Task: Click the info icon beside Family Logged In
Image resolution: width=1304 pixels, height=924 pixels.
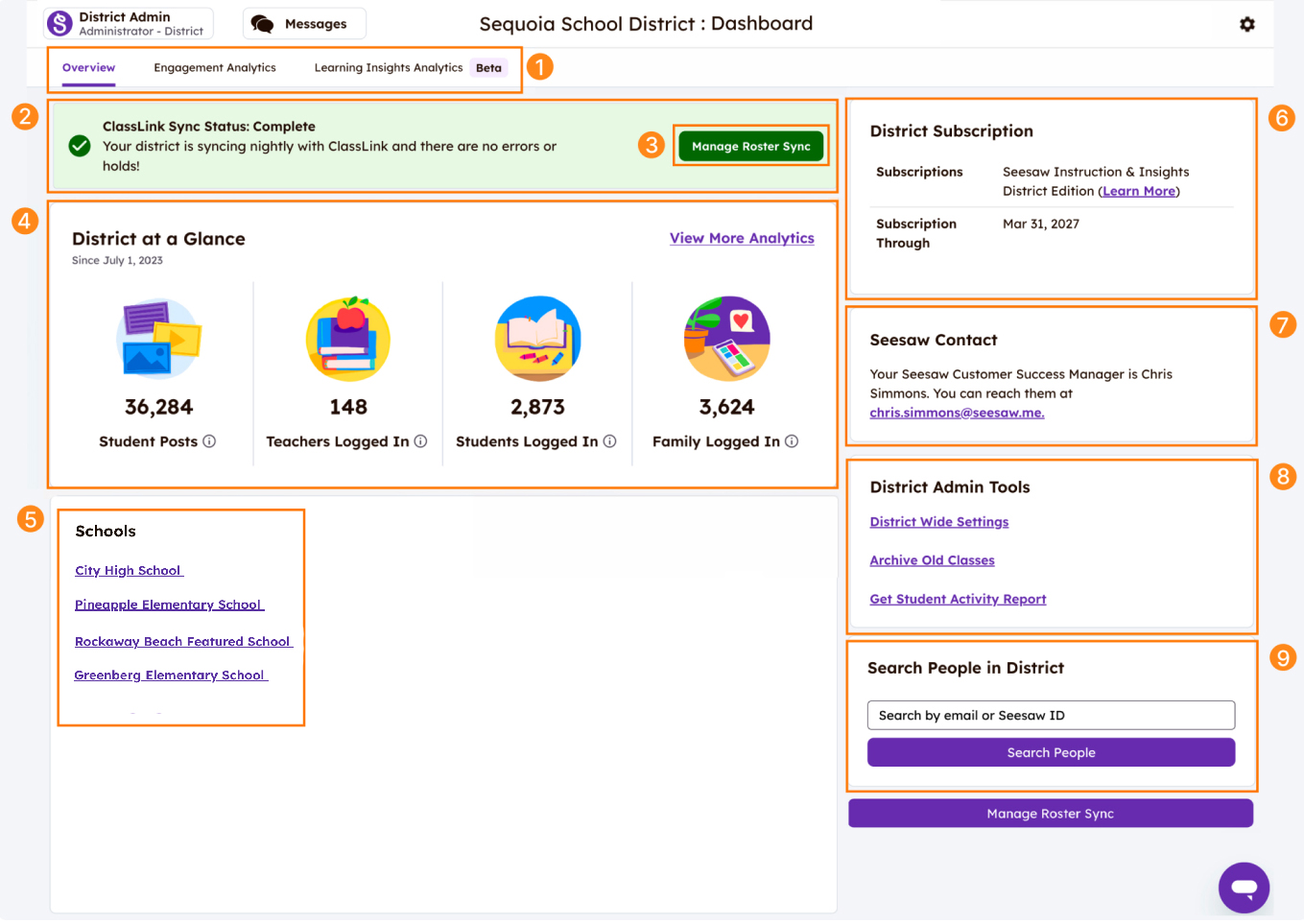Action: point(792,441)
